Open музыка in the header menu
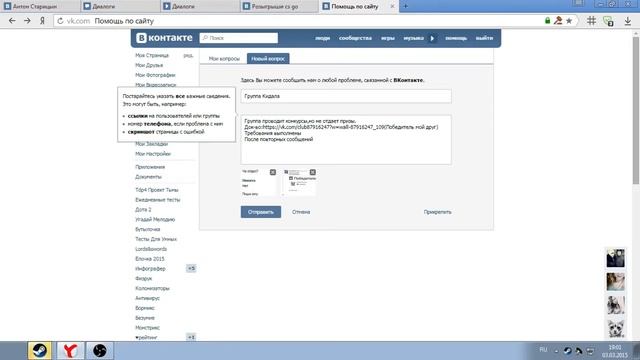The image size is (640, 360). tap(413, 38)
